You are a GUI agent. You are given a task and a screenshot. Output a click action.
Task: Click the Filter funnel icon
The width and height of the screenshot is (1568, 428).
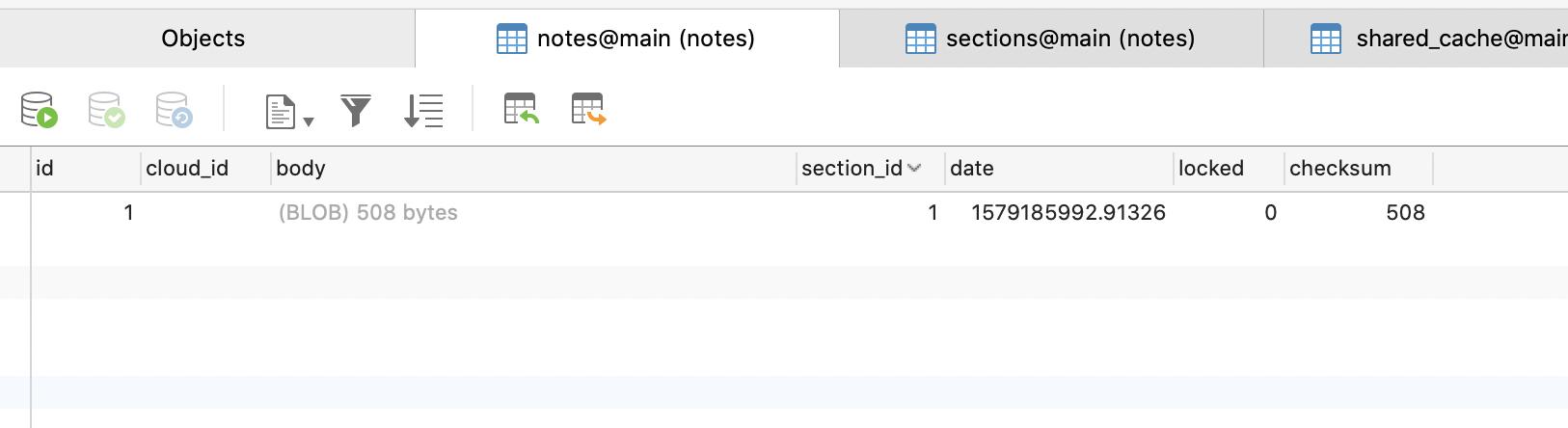tap(356, 110)
